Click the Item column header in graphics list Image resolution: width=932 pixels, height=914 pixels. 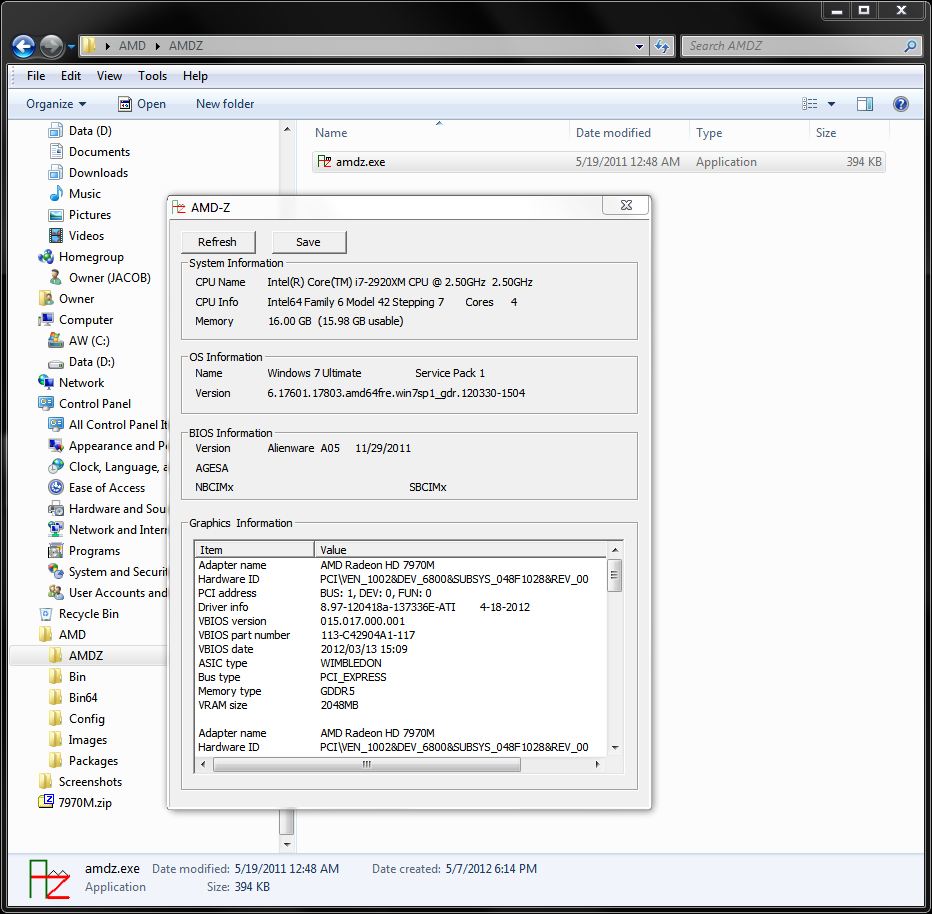click(x=254, y=550)
